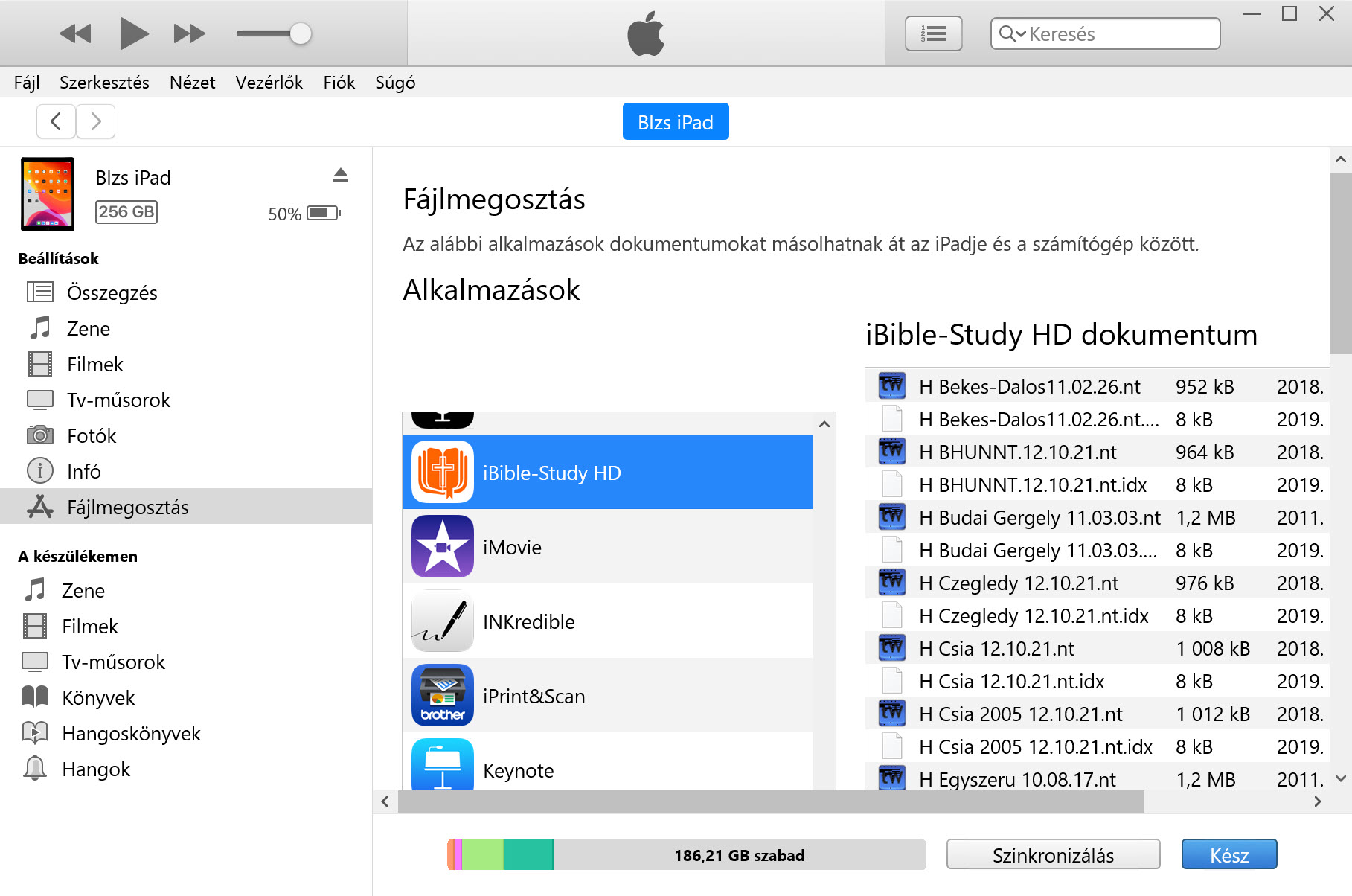Select file H BHUNNT.12.10.21.nt.idx
The image size is (1352, 896).
point(1097,484)
